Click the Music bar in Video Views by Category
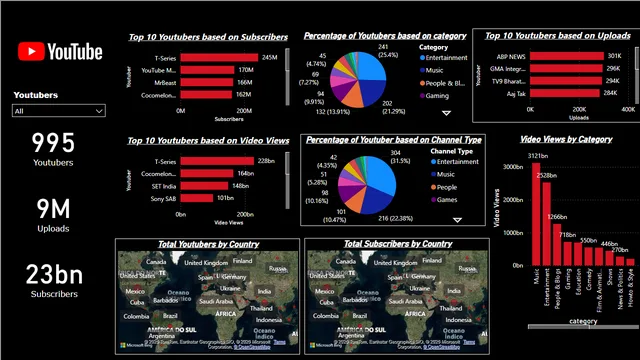The height and width of the screenshot is (360, 640). coord(536,214)
